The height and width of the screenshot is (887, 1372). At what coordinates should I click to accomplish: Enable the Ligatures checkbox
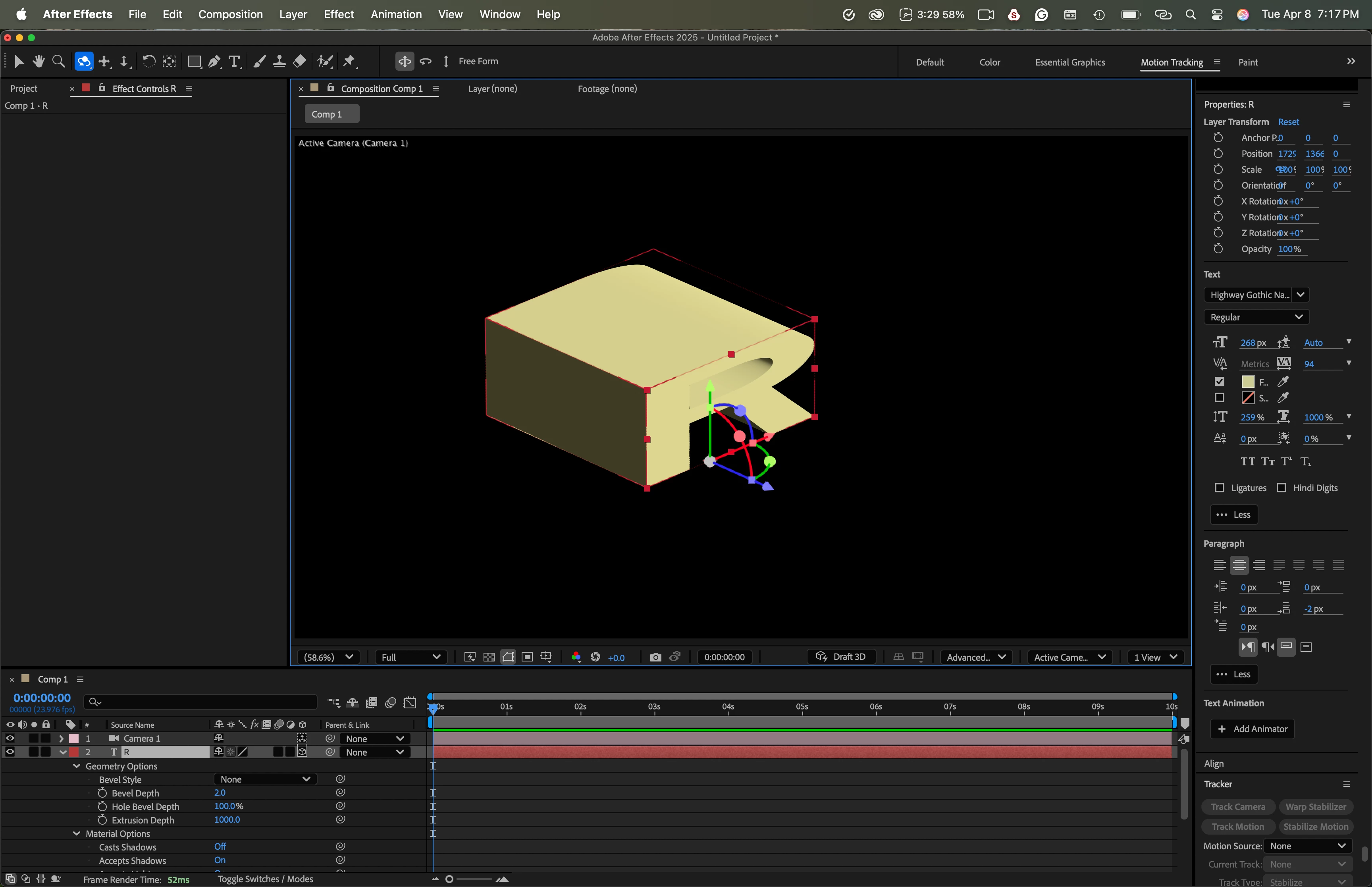click(x=1220, y=488)
